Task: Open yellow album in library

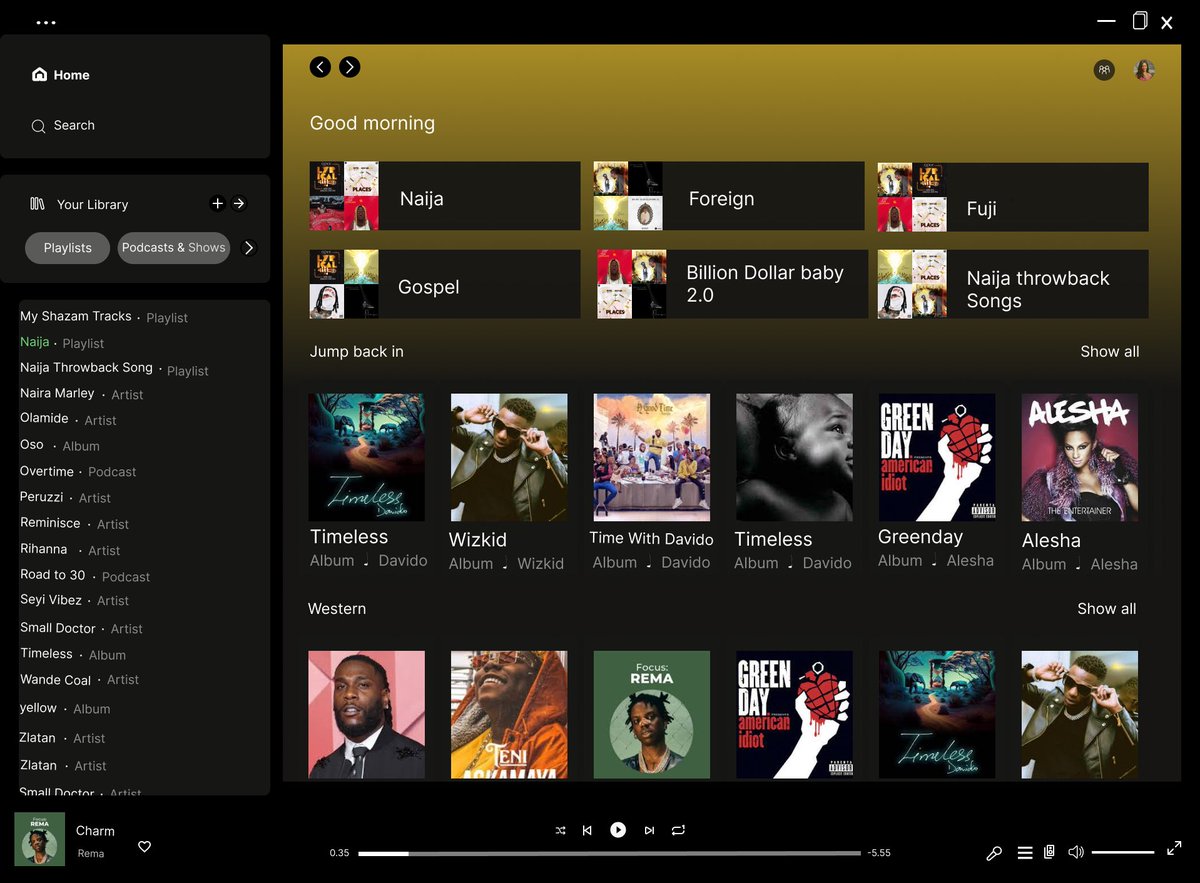Action: click(x=65, y=708)
